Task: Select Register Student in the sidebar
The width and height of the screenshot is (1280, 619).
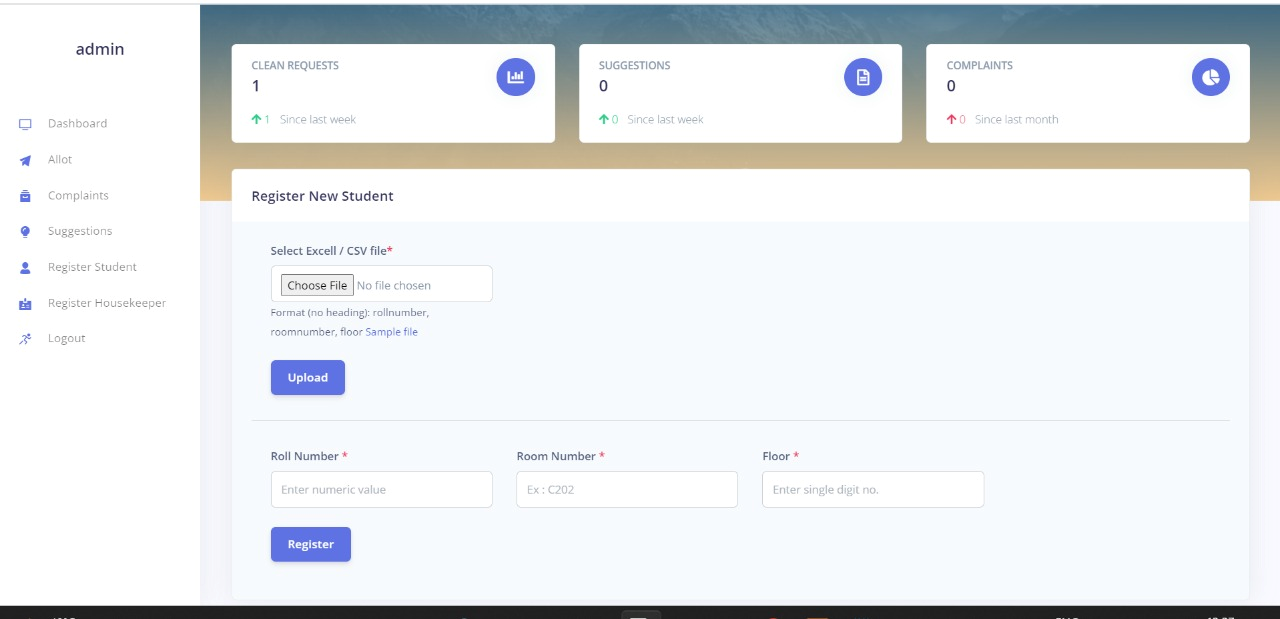Action: click(x=92, y=268)
